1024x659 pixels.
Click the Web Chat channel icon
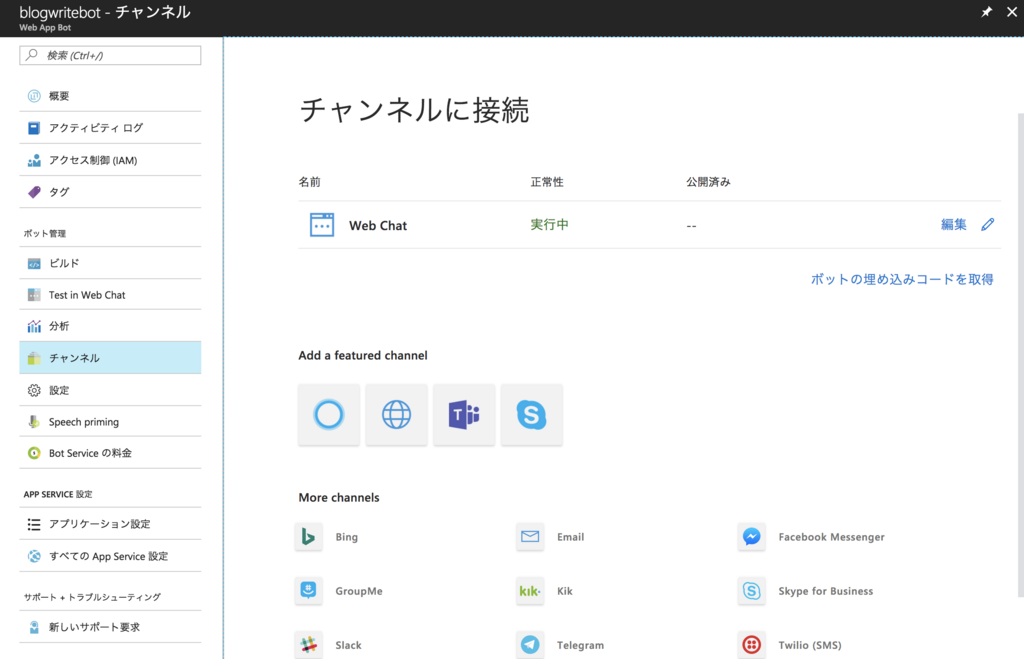point(322,225)
